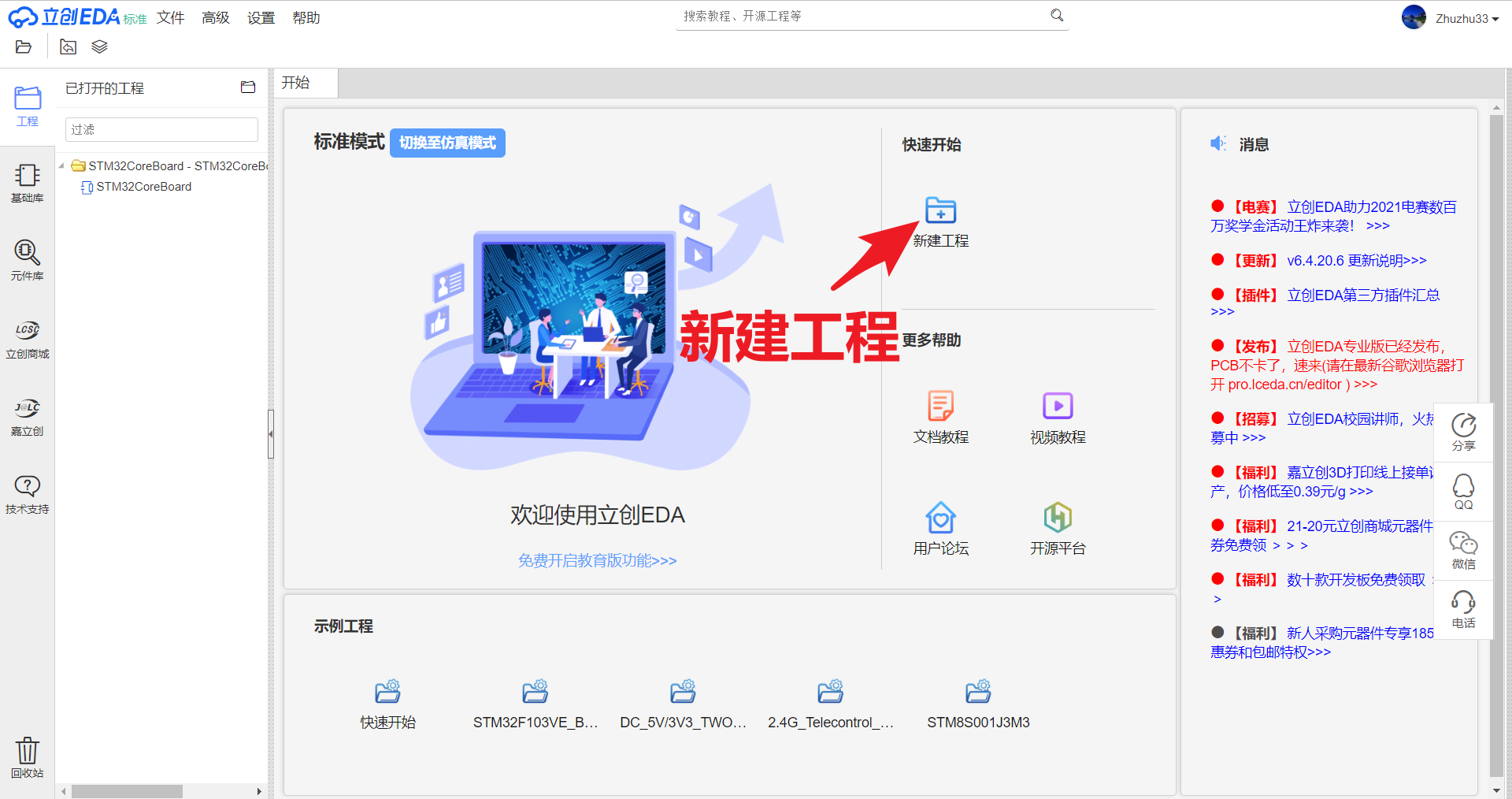1512x799 pixels.
Task: Click the WeChat 微信 contact icon
Action: 1463,549
